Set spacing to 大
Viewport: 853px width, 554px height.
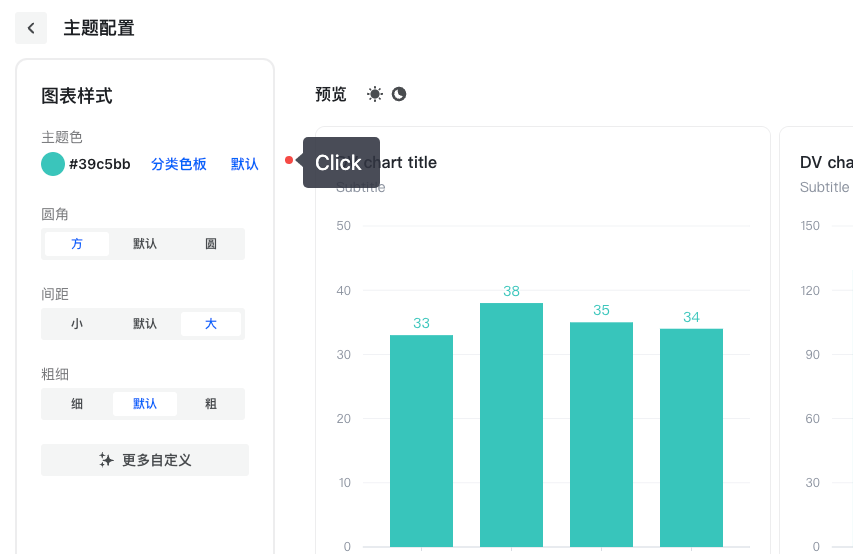(211, 324)
